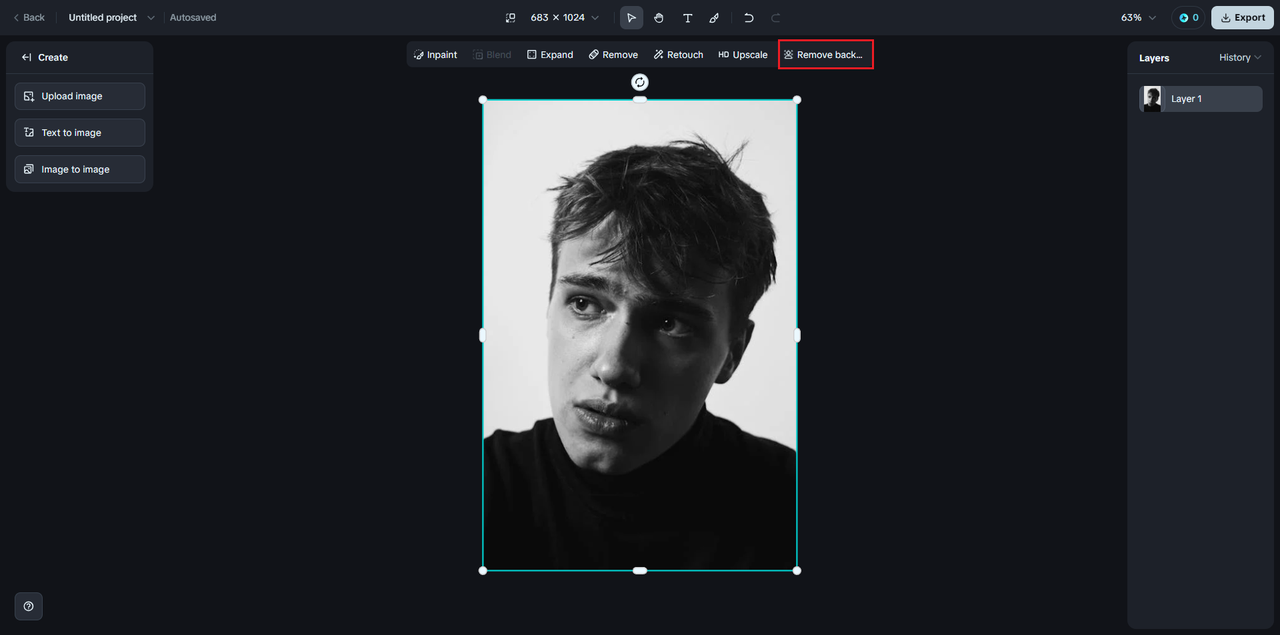Select the Hand pan tool
1280x635 pixels.
pos(659,18)
